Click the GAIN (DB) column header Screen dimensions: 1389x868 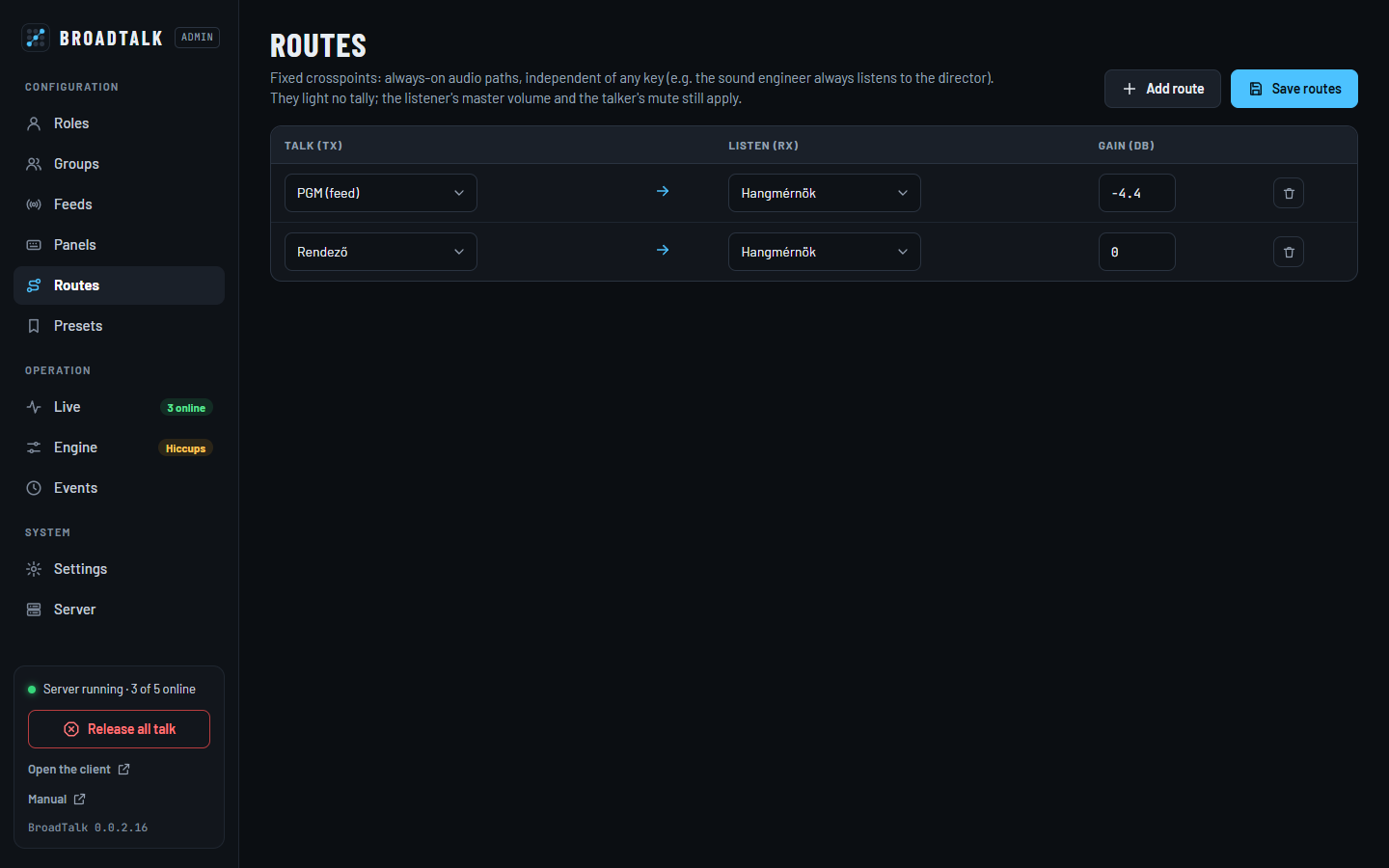click(x=1127, y=146)
